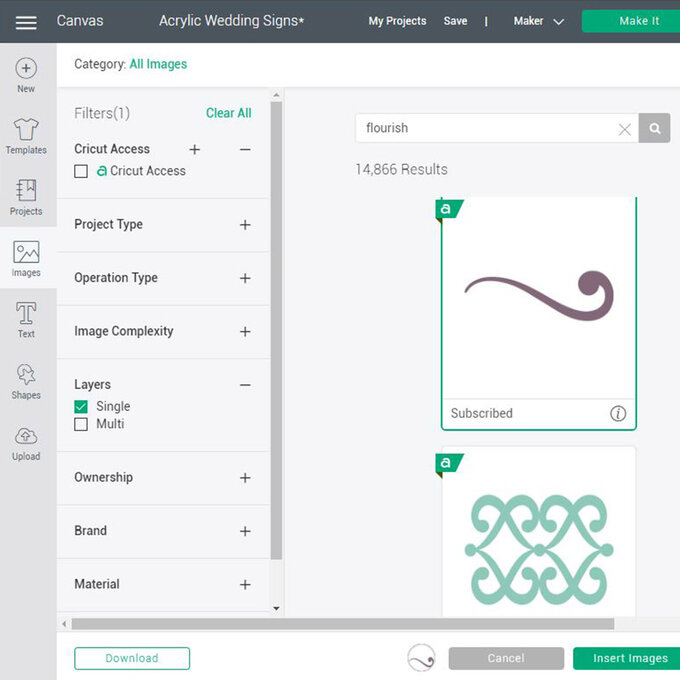Expand the Project Type filter
The width and height of the screenshot is (680, 680).
(x=245, y=225)
